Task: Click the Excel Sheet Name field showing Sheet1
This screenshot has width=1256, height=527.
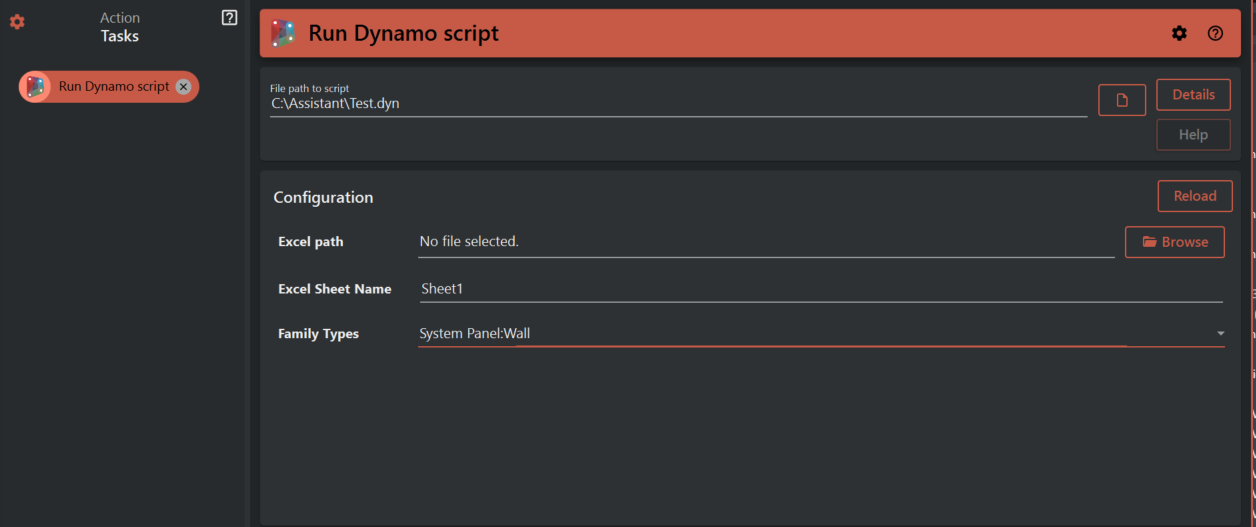Action: (x=820, y=289)
